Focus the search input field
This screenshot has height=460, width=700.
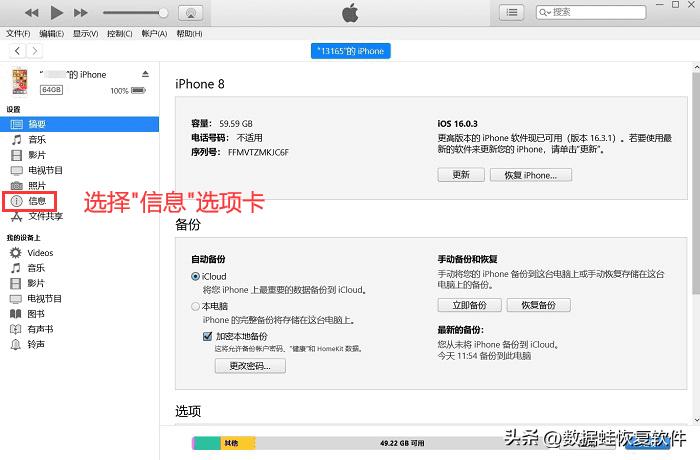click(591, 12)
